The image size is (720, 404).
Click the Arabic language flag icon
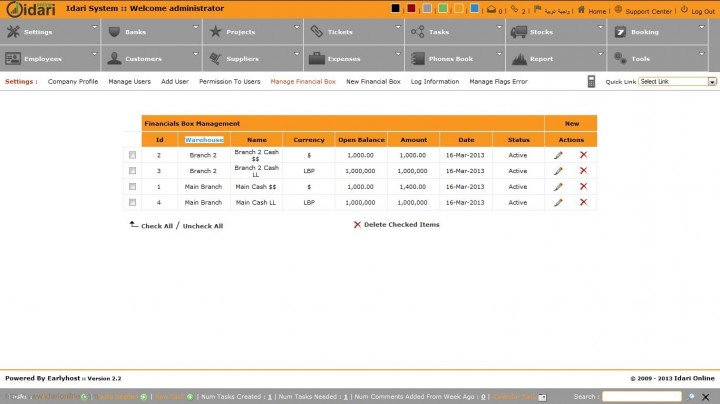[x=537, y=9]
